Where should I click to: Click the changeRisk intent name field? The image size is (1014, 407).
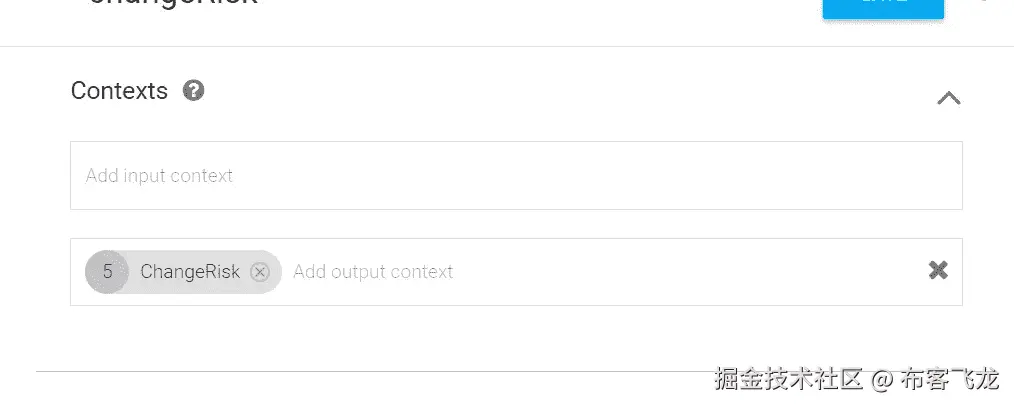(172, 4)
